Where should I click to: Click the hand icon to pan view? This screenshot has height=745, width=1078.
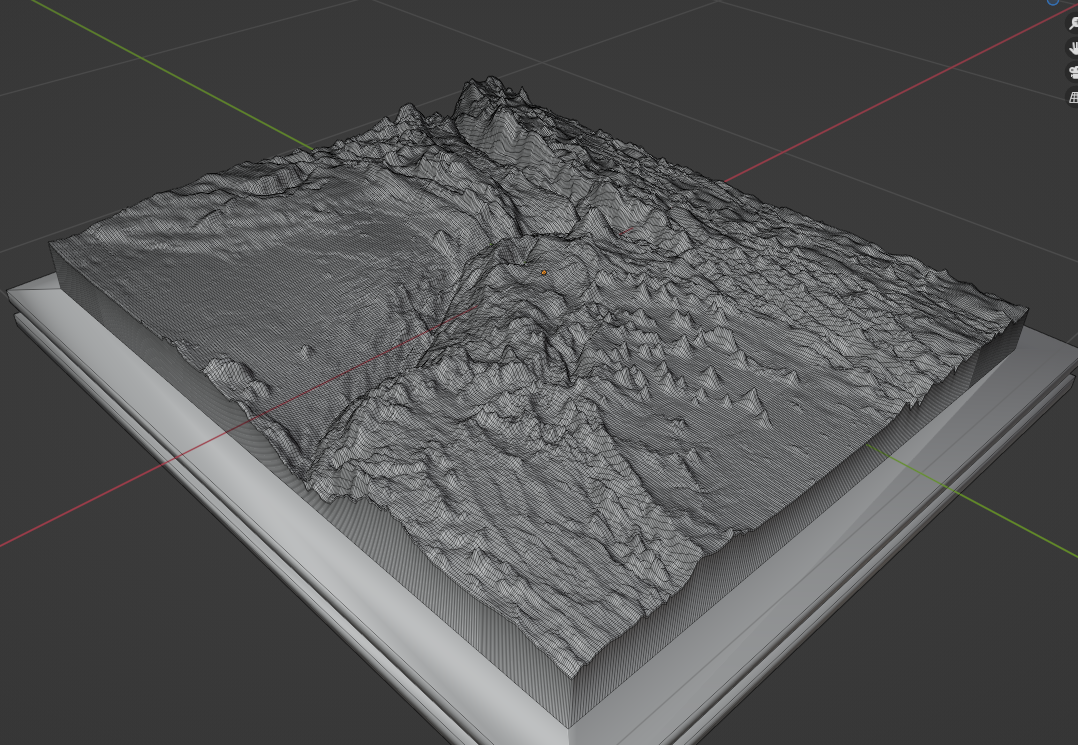(x=1073, y=49)
